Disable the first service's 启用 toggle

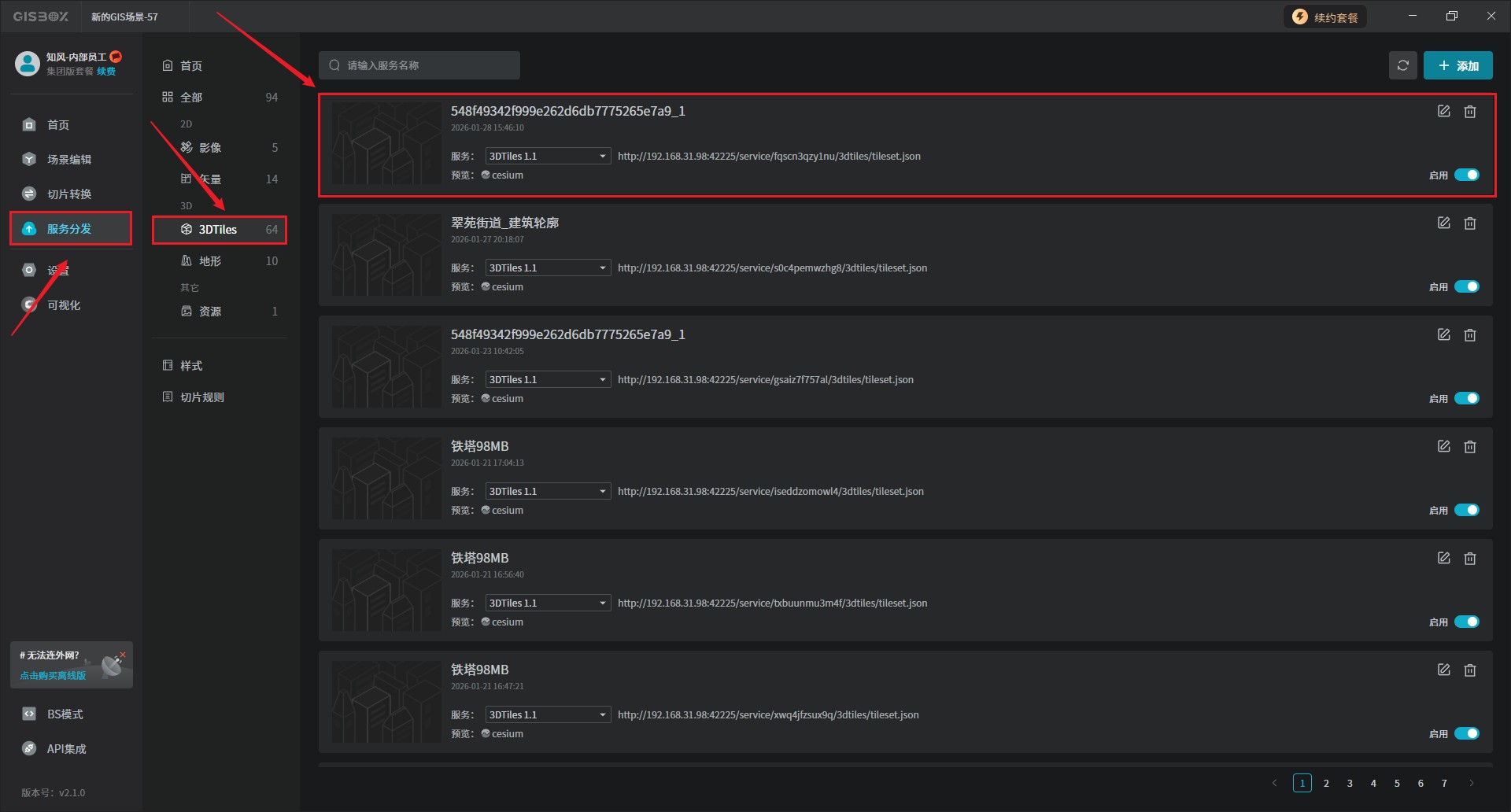tap(1466, 175)
